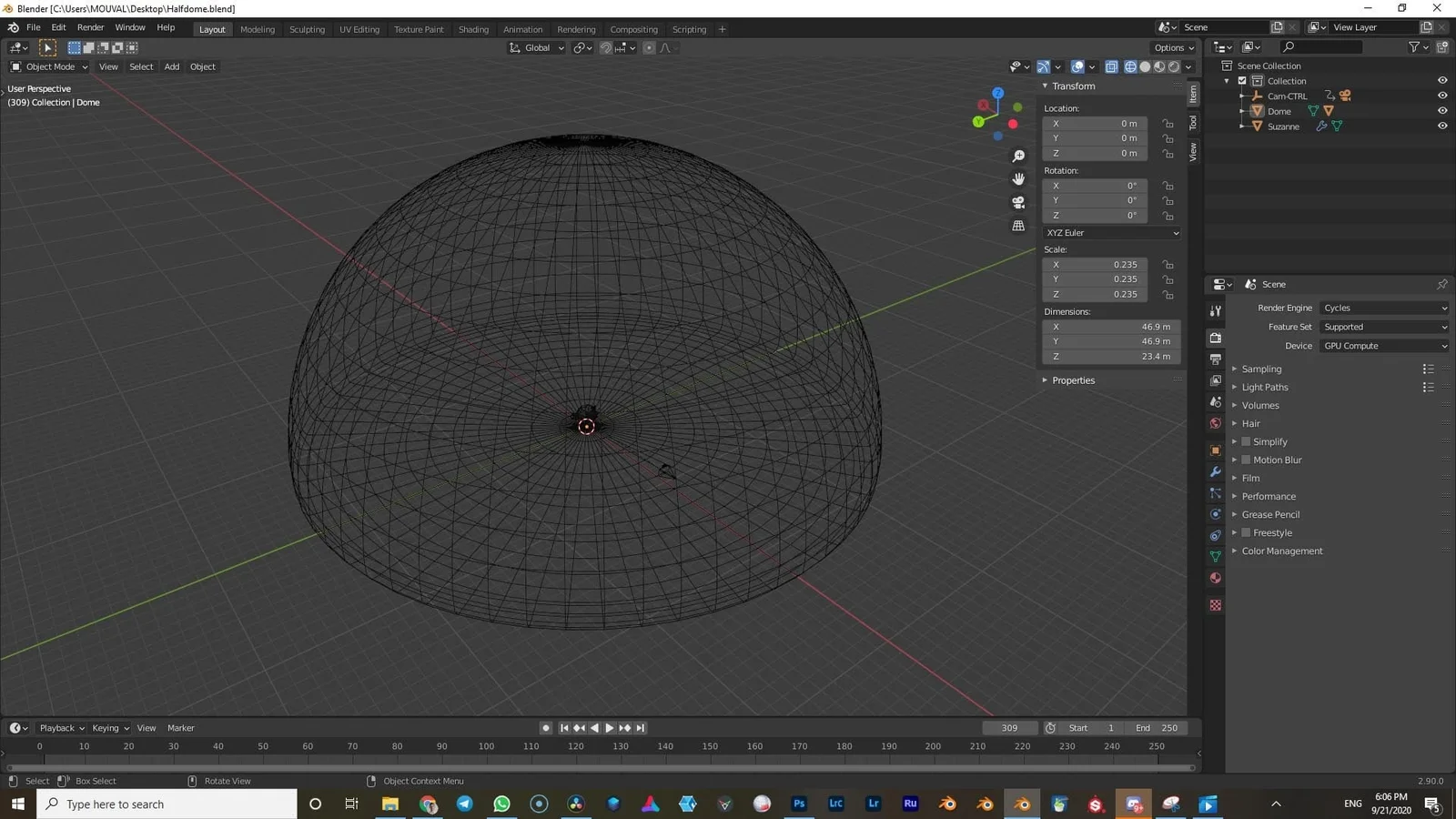Select the Object Properties orange square icon
The height and width of the screenshot is (819, 1456).
point(1215,448)
